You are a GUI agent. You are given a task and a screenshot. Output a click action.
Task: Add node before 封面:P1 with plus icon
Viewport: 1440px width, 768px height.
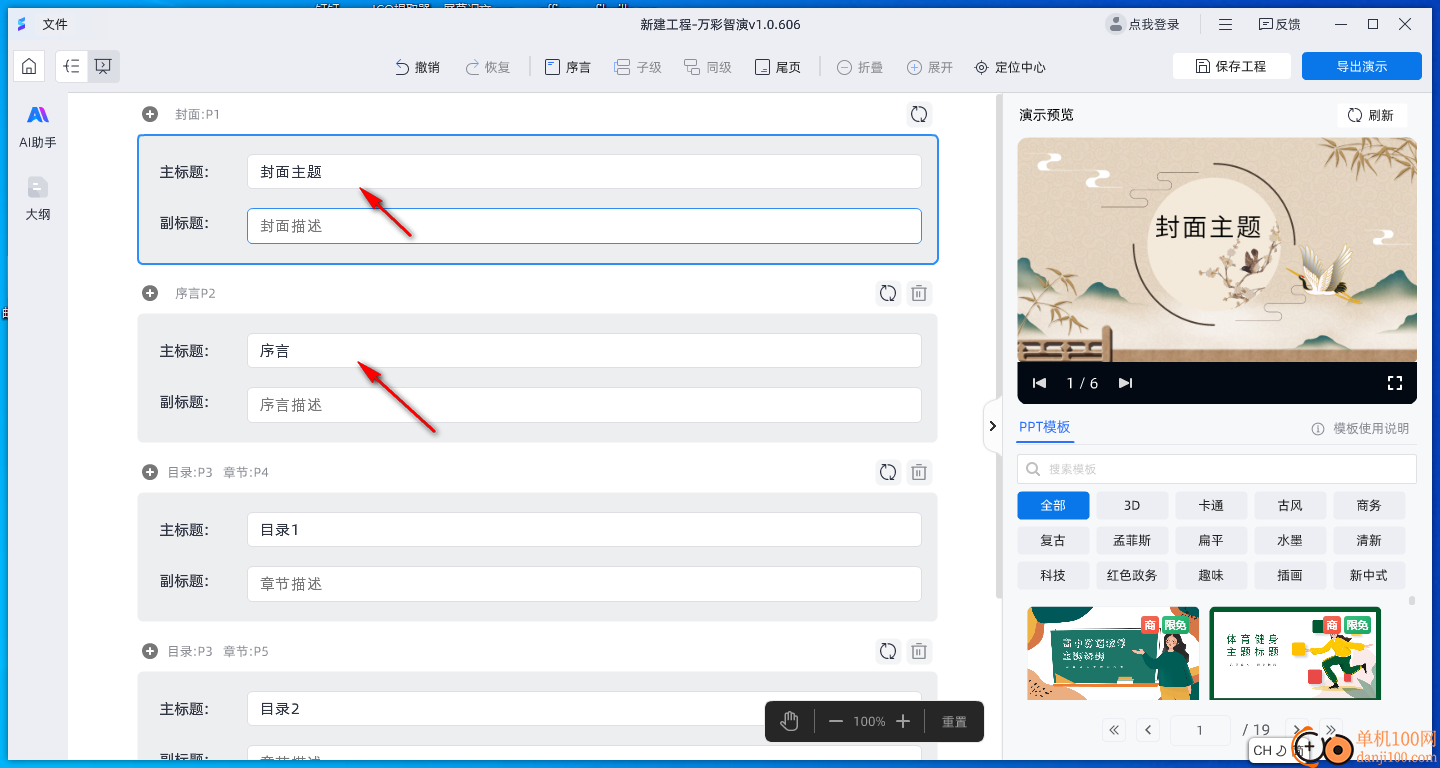point(150,114)
